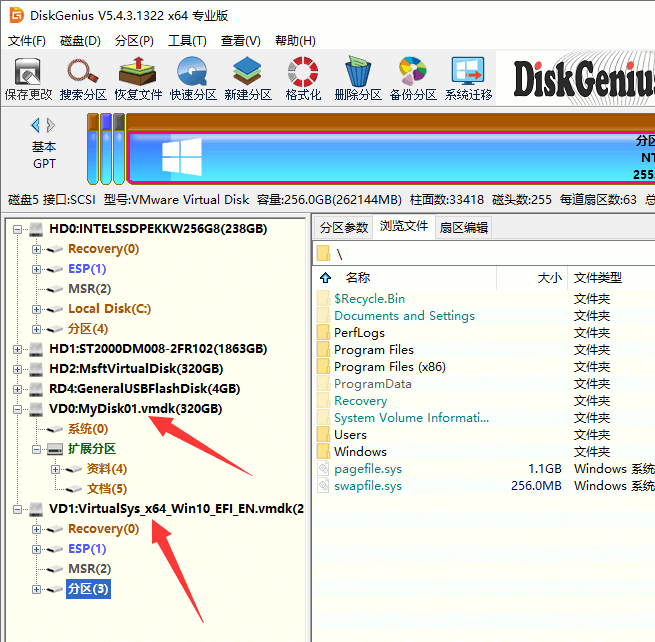Select MSR(2) under HD0

click(89, 289)
